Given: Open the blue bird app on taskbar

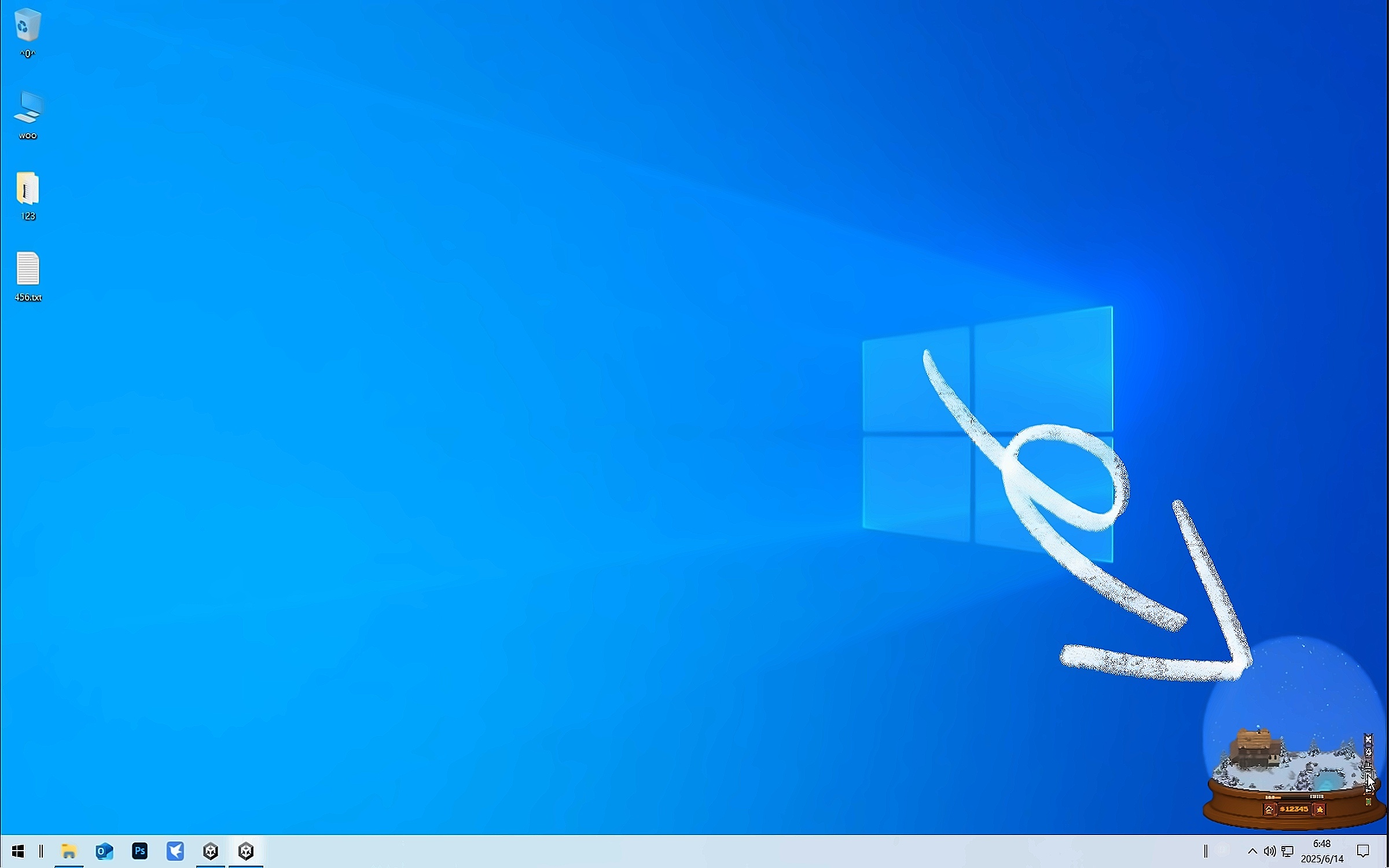Looking at the screenshot, I should point(175,851).
